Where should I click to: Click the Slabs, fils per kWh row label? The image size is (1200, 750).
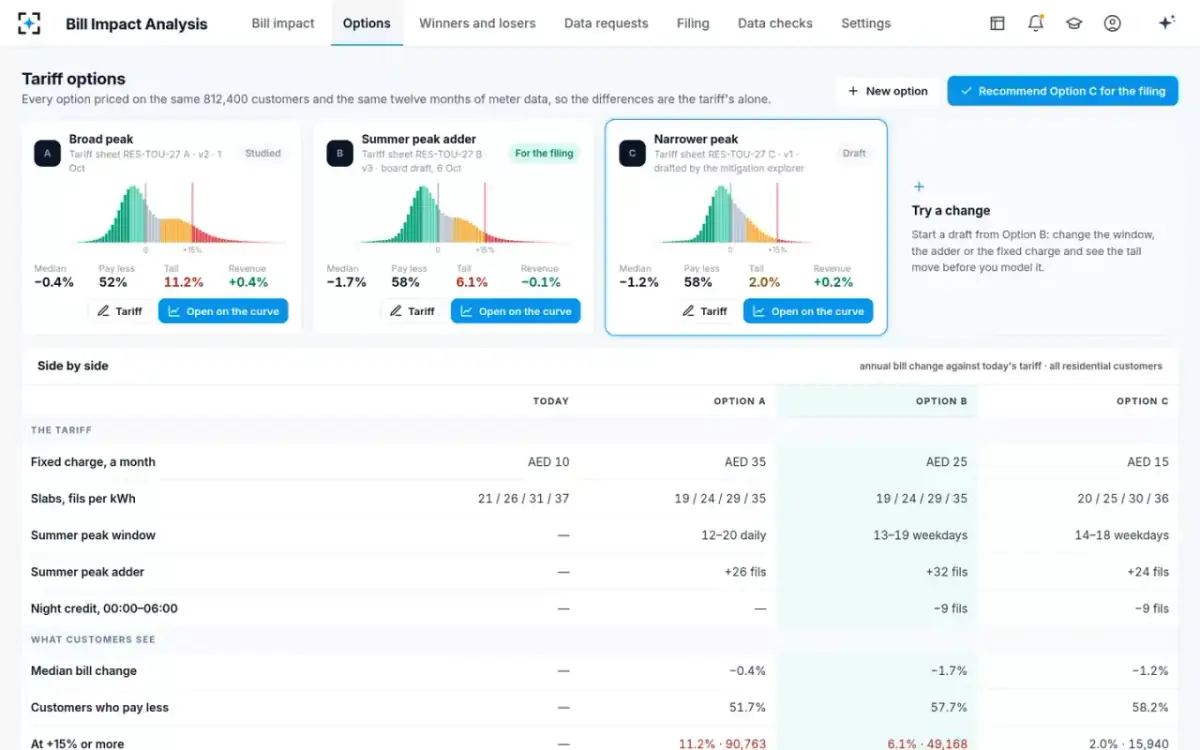pos(83,498)
